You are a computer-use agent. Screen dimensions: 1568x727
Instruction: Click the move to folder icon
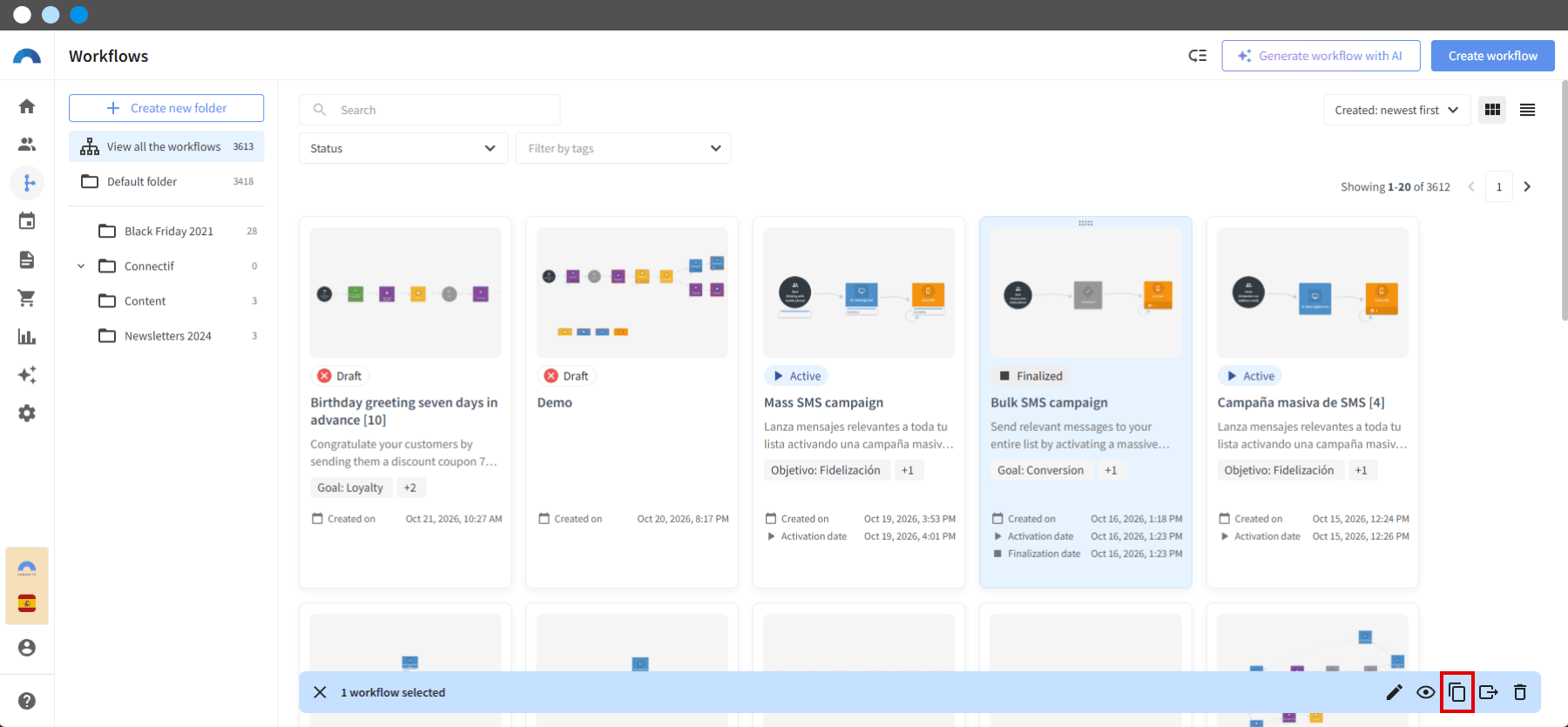point(1489,692)
